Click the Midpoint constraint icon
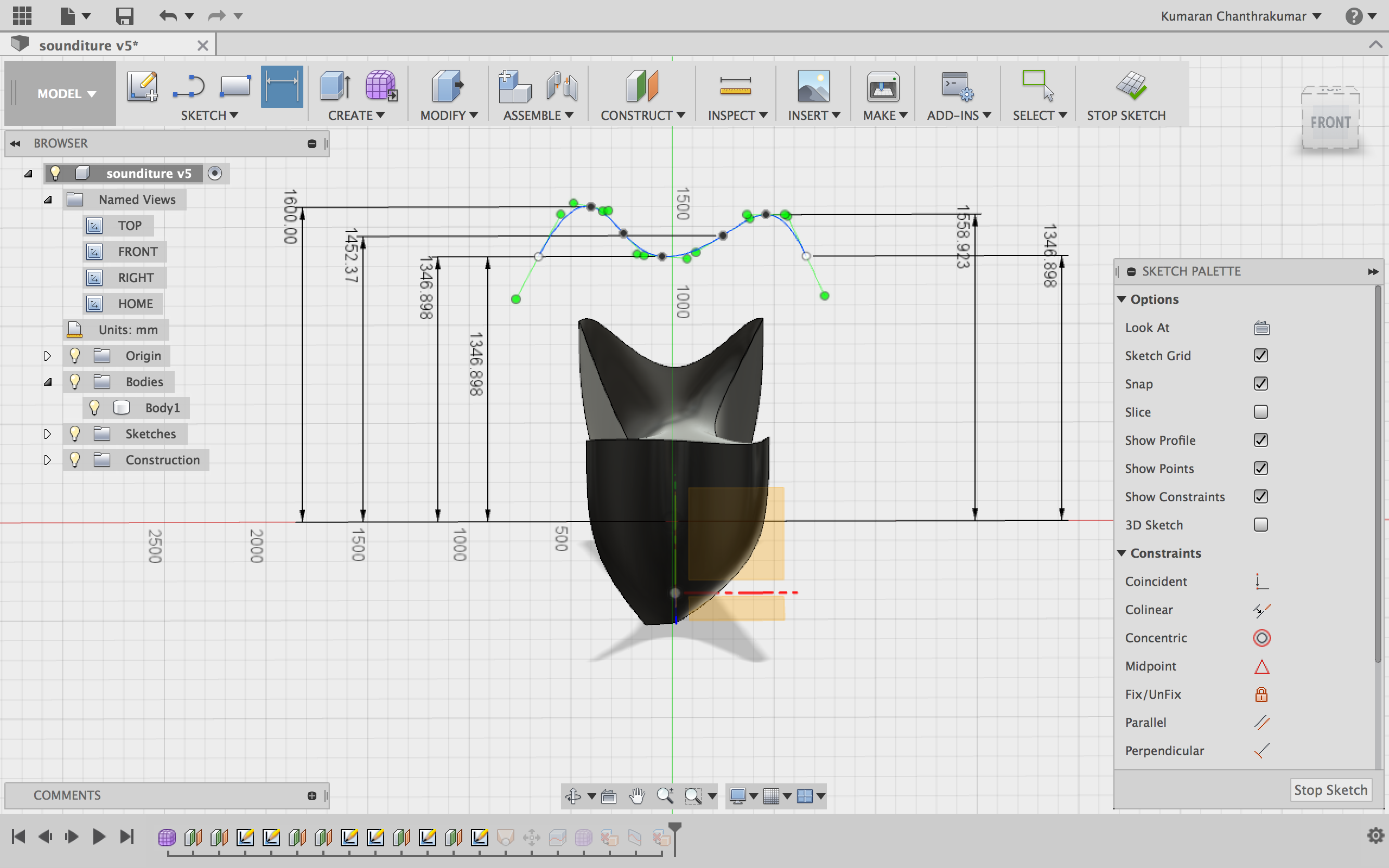 1261,667
